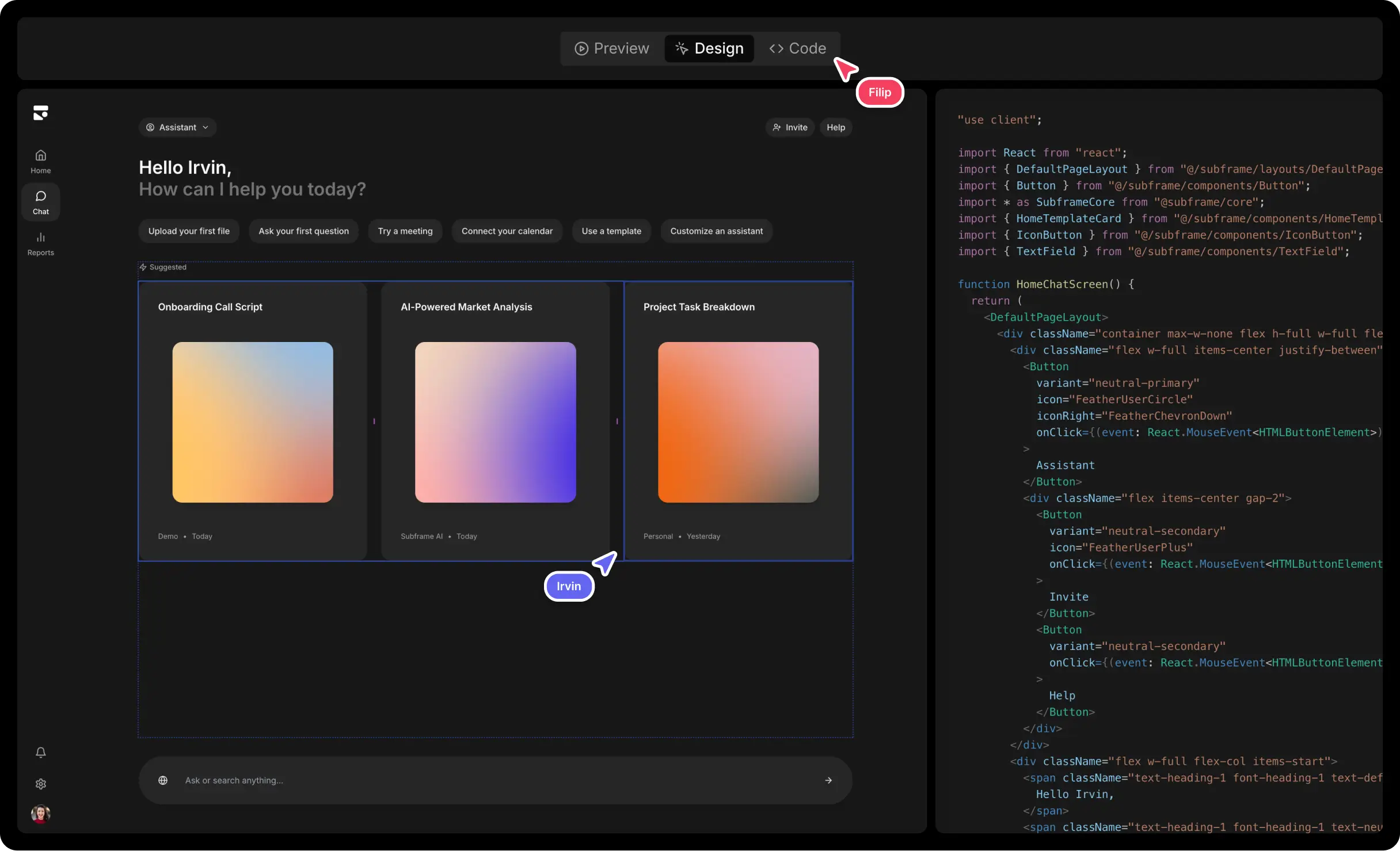Click the 'Ask or search anything' field
This screenshot has height=851, width=1400.
pyautogui.click(x=403, y=780)
